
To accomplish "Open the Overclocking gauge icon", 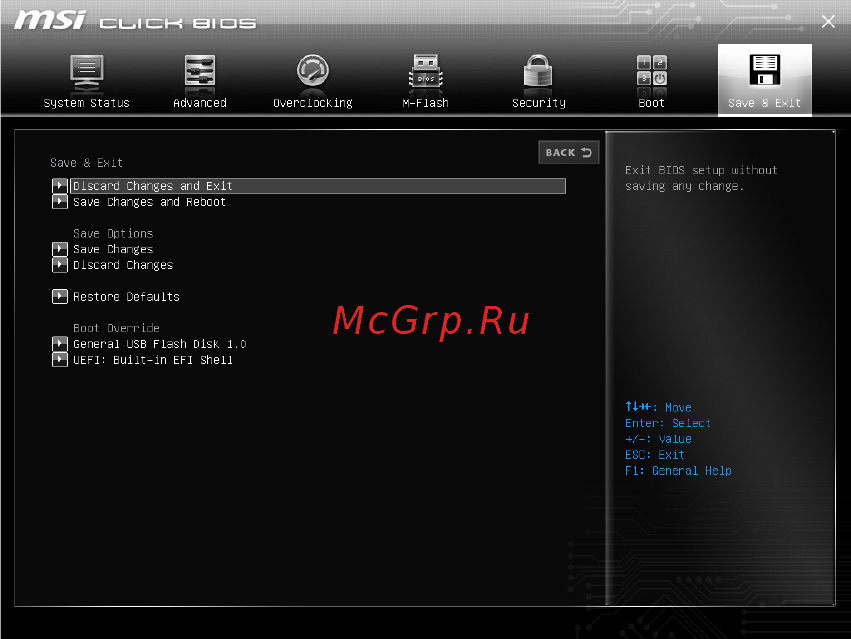I will point(313,71).
